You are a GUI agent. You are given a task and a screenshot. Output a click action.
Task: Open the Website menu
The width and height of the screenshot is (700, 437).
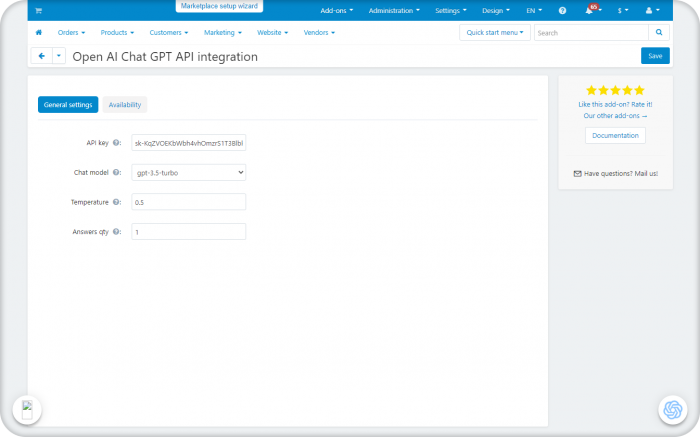tap(272, 33)
